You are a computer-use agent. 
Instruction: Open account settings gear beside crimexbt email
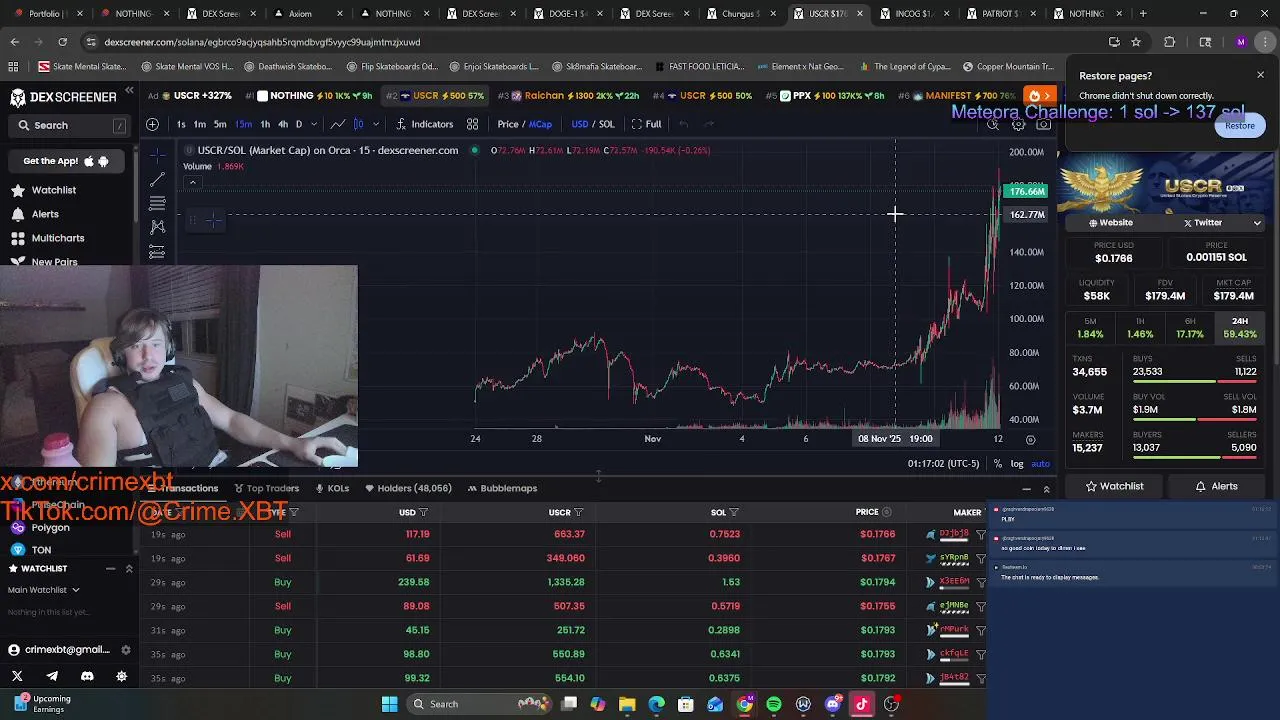[x=125, y=649]
